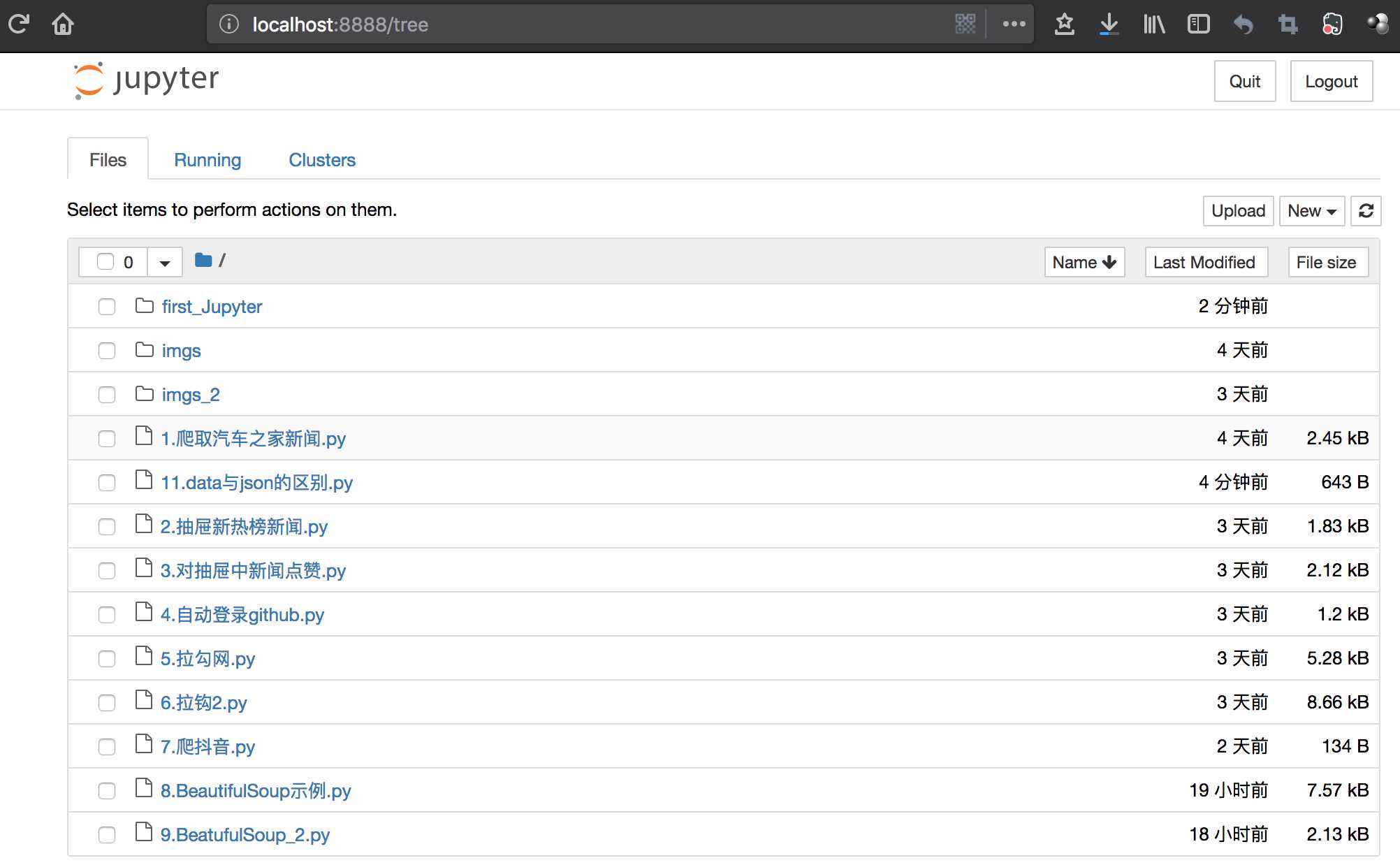Open the 9.BeatufulSoup_2.py file link

click(x=245, y=835)
